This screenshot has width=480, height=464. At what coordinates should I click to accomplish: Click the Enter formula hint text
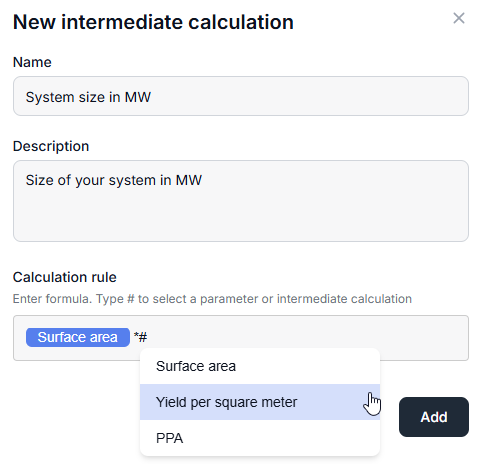(212, 299)
